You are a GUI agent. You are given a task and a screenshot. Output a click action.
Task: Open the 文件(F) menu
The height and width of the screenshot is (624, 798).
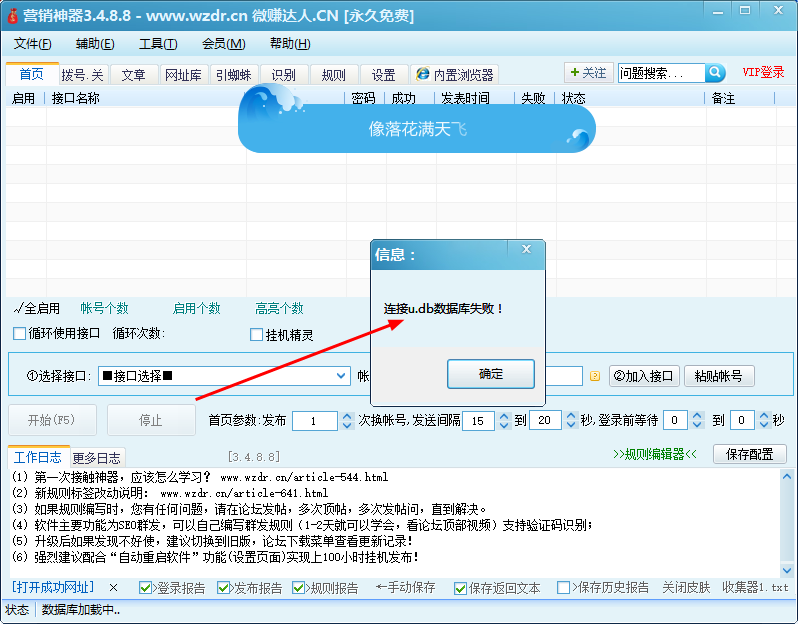(x=32, y=44)
